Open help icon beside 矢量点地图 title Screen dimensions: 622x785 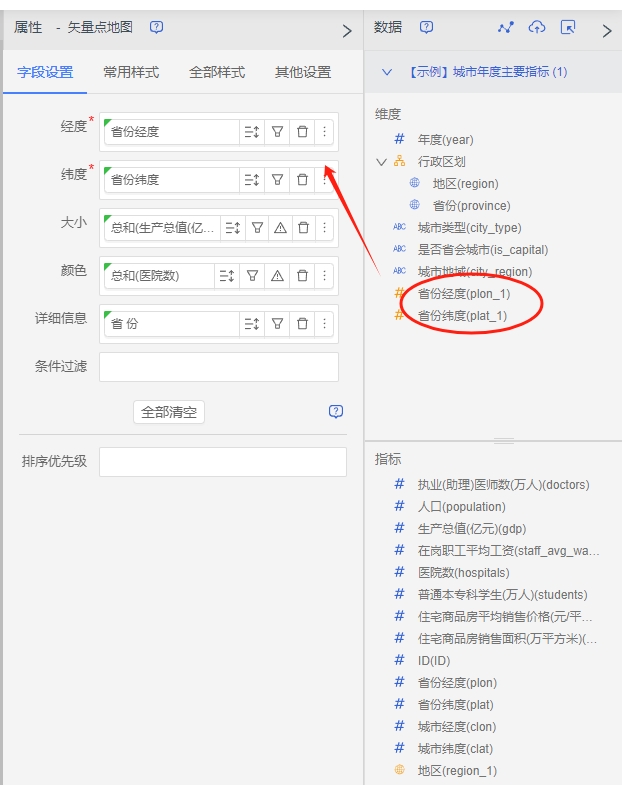tap(156, 28)
